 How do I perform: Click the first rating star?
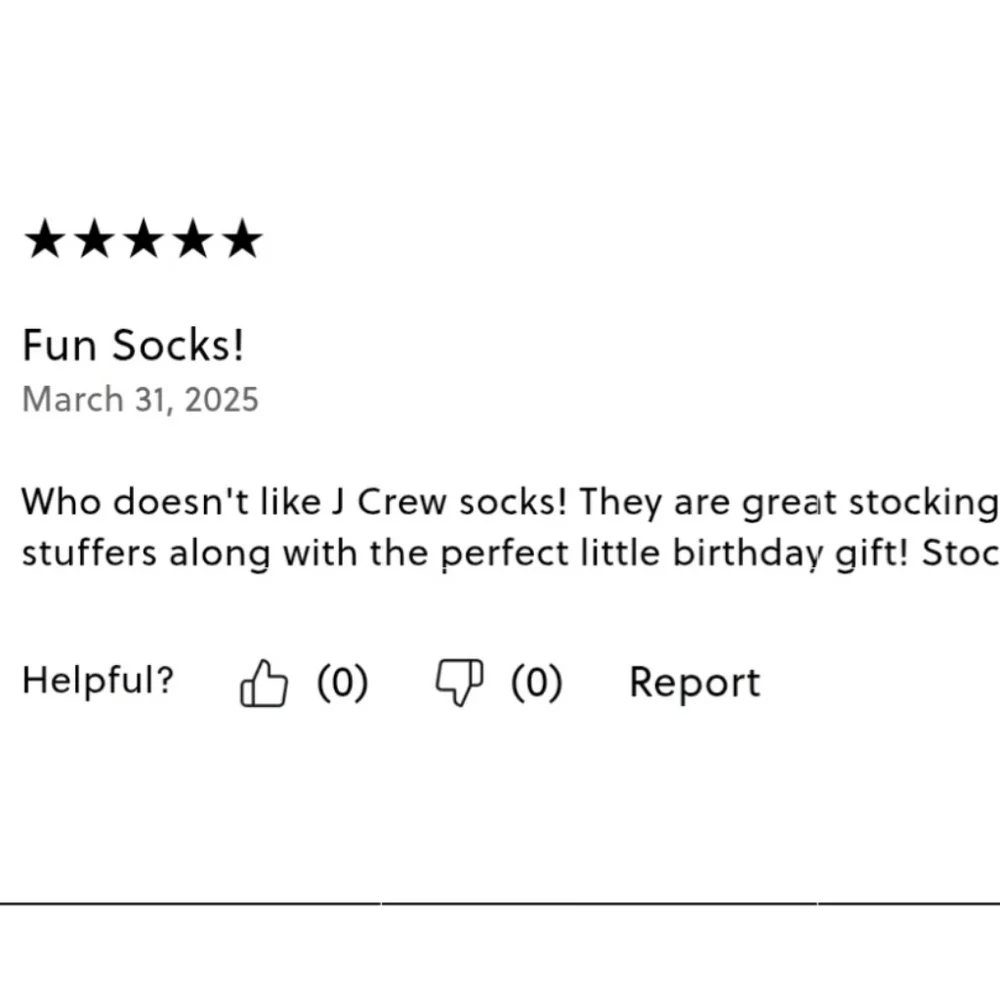click(45, 239)
